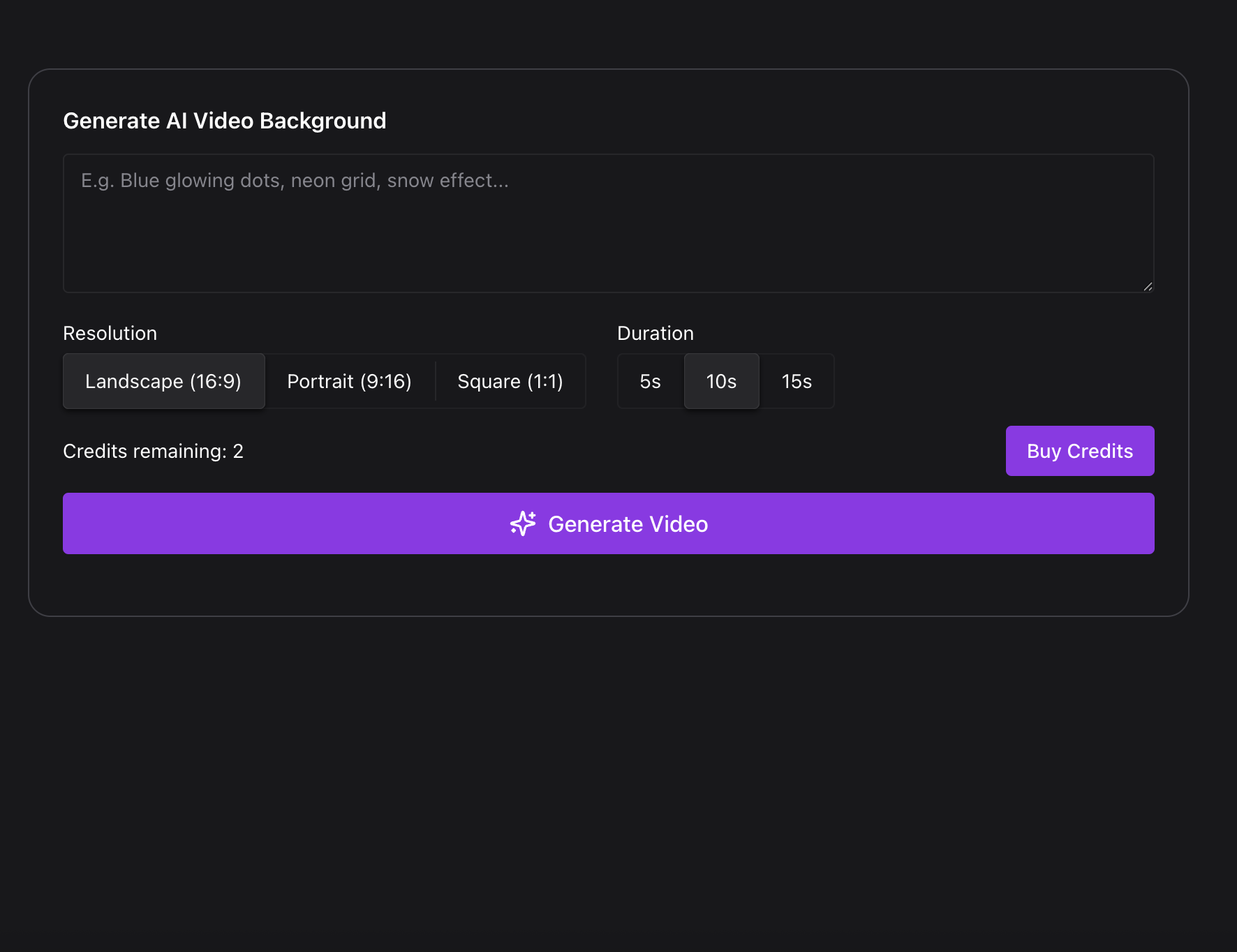
Task: Select the currently highlighted 10s chip
Action: click(x=721, y=381)
